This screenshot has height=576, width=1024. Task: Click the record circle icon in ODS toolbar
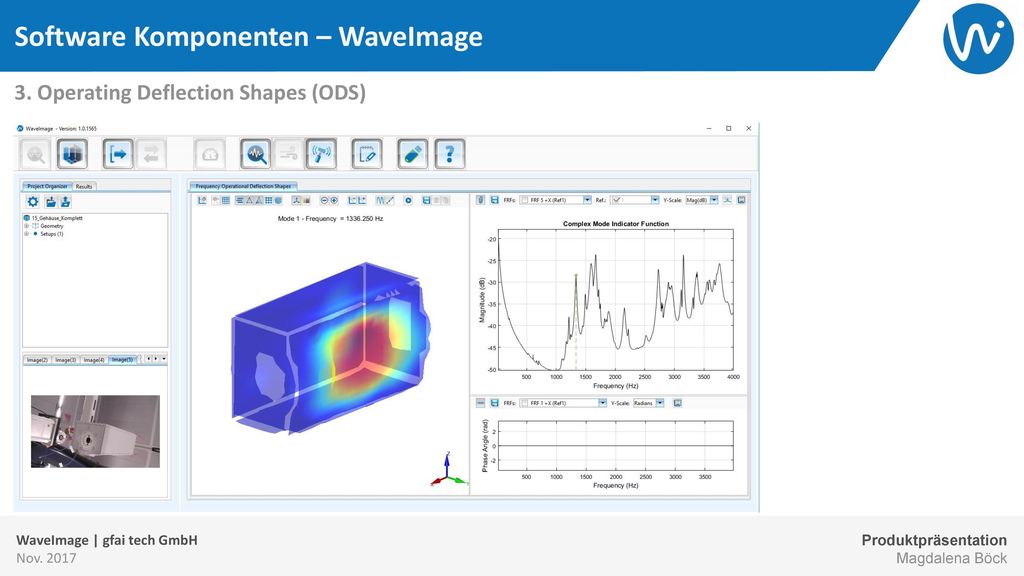[408, 200]
